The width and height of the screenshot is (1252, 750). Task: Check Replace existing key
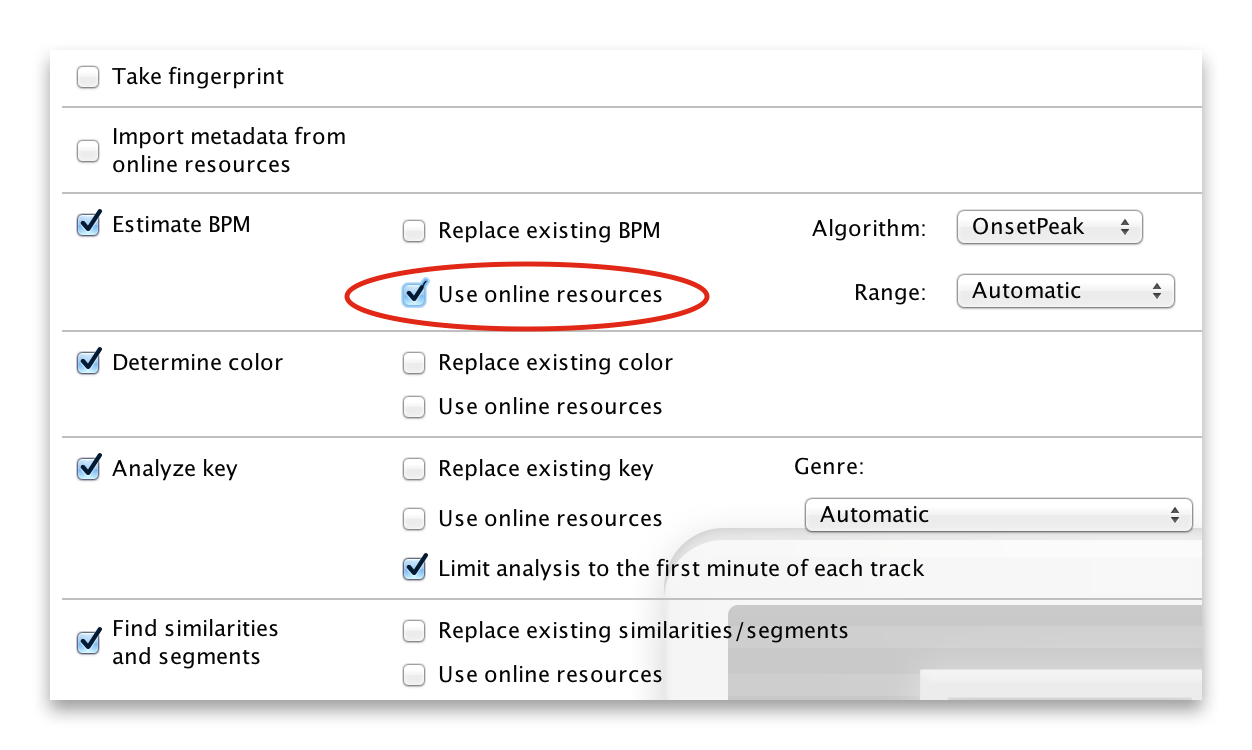pos(414,469)
